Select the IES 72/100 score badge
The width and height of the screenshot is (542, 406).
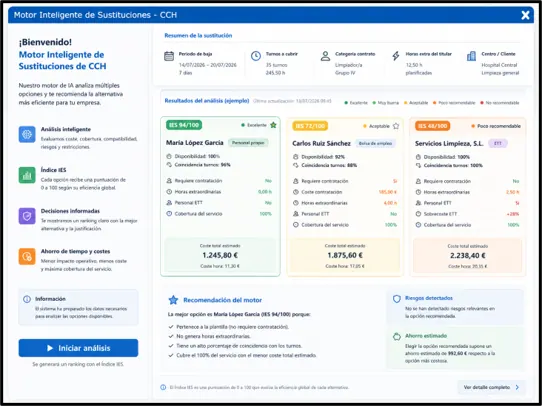coord(310,126)
